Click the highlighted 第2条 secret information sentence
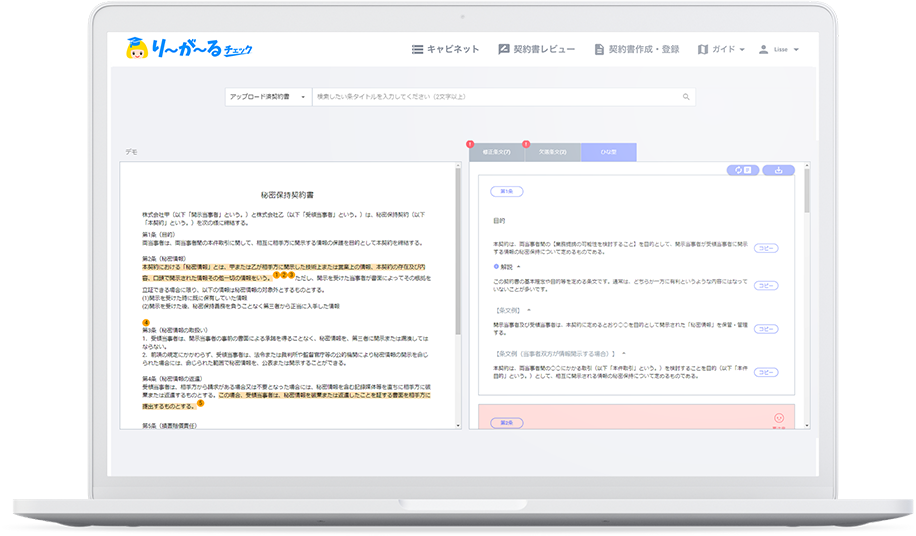Viewport: 916px width, 536px height. point(283,272)
